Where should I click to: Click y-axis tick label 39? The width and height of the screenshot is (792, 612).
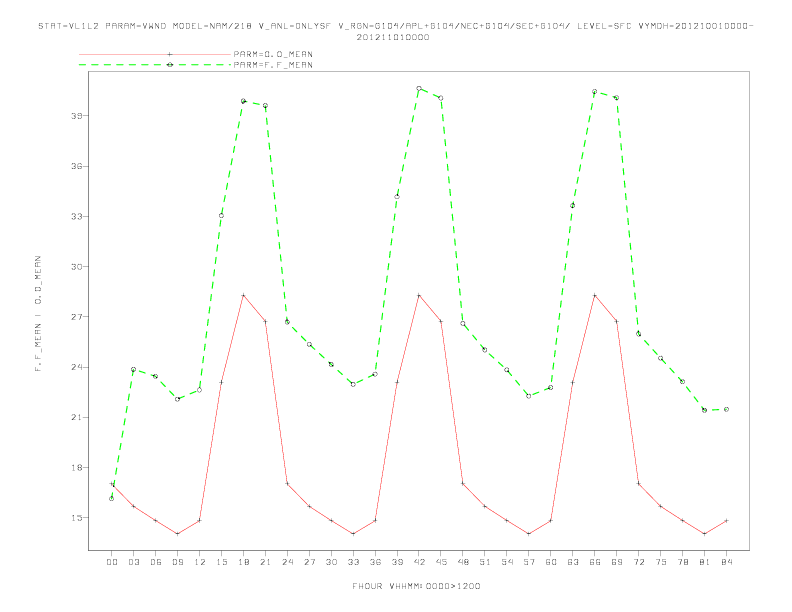click(x=77, y=116)
